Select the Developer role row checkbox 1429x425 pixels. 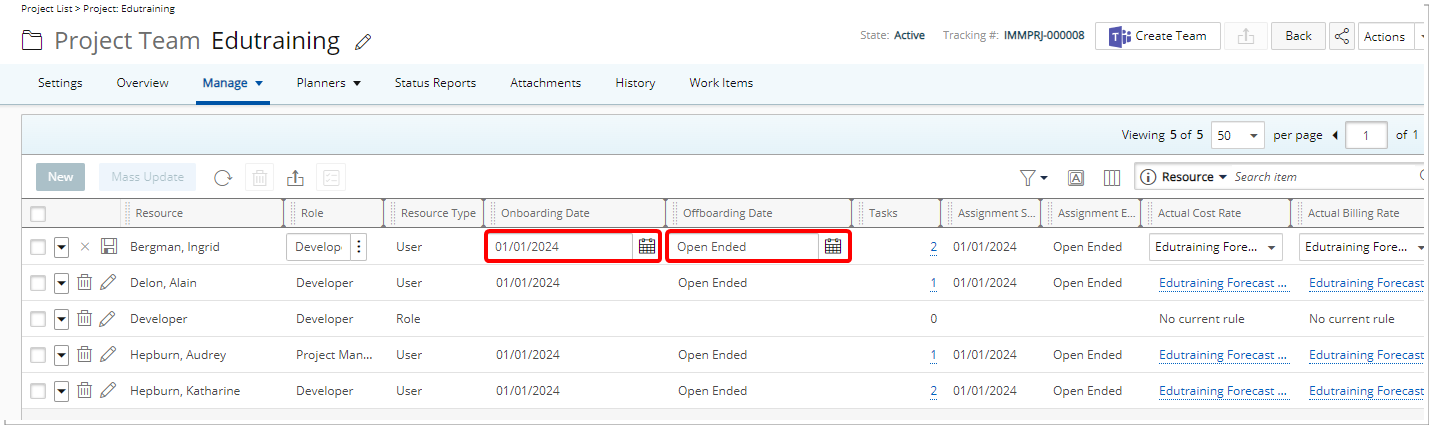point(38,319)
